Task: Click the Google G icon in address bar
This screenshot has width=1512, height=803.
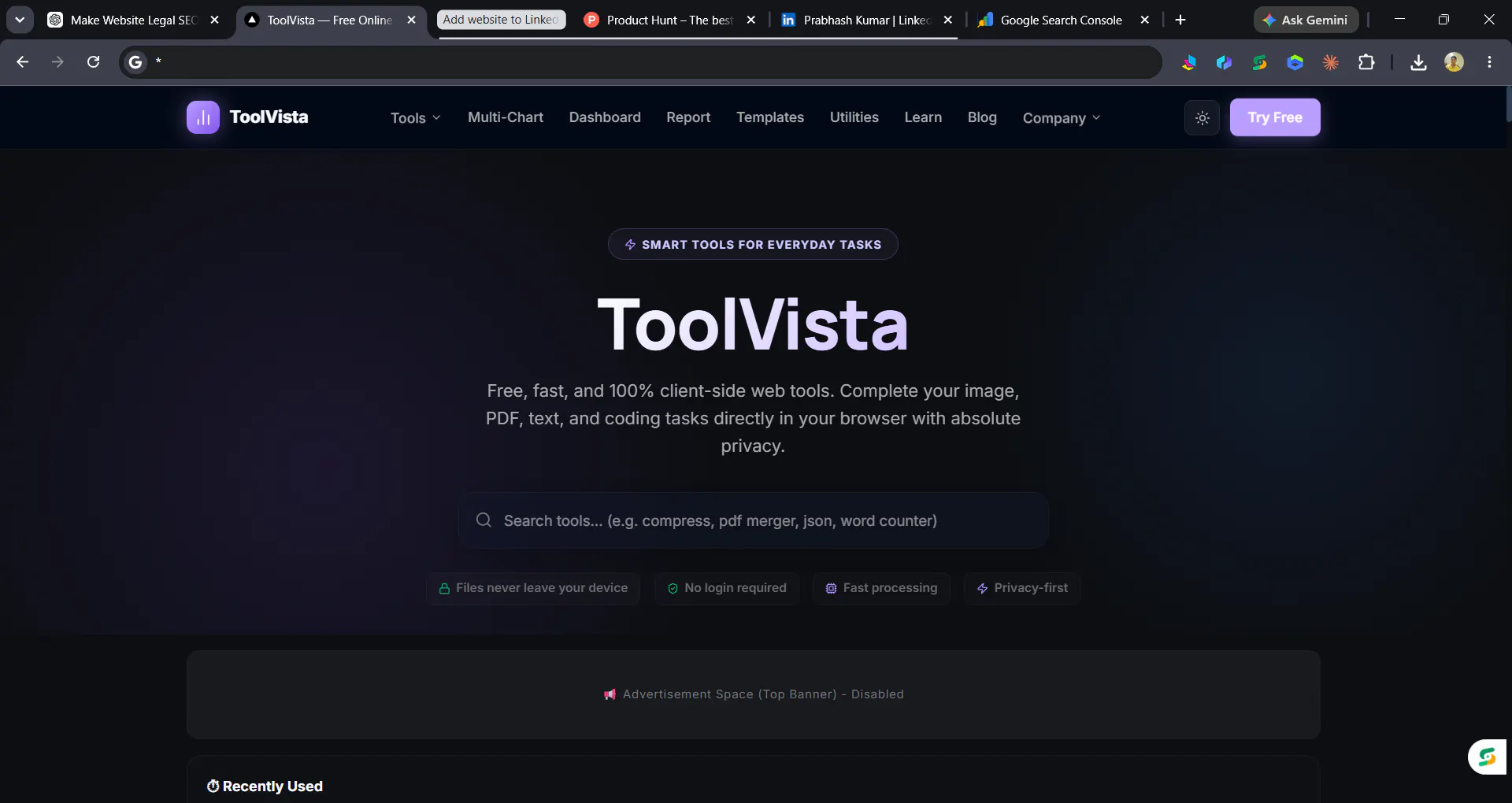Action: [135, 61]
